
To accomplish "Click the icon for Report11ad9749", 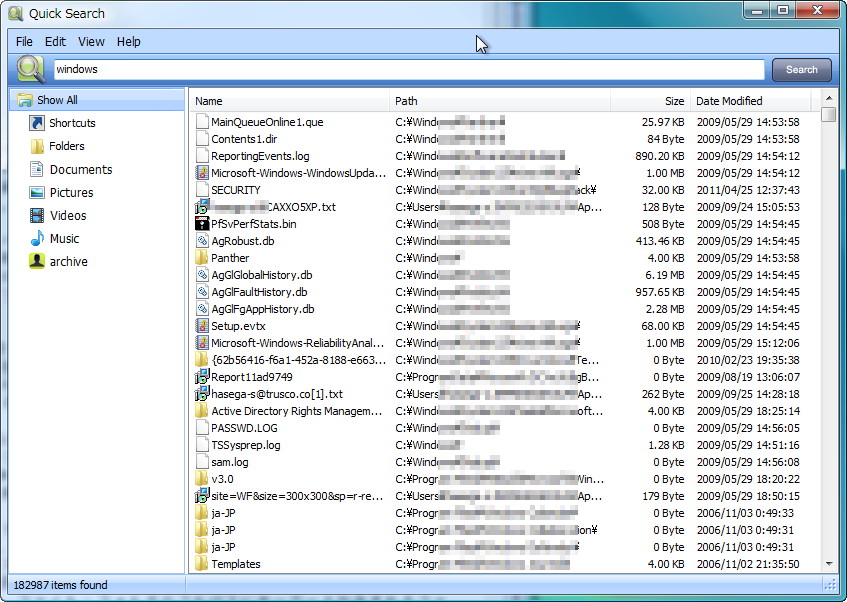I will tap(202, 377).
